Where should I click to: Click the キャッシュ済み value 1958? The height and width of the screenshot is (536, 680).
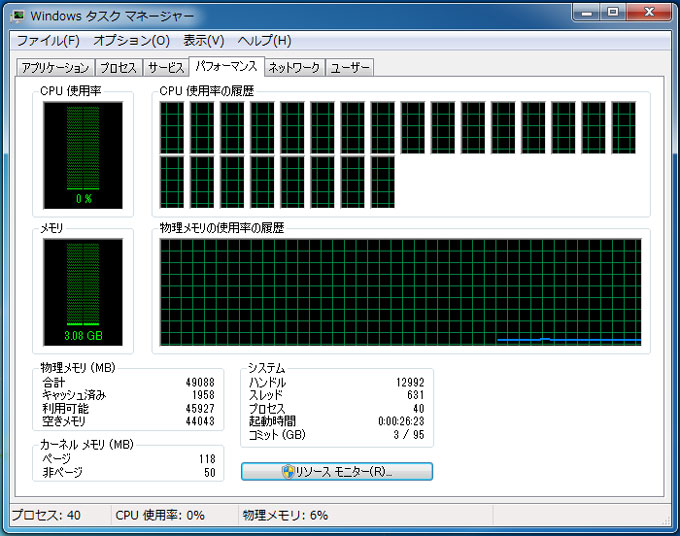point(203,395)
